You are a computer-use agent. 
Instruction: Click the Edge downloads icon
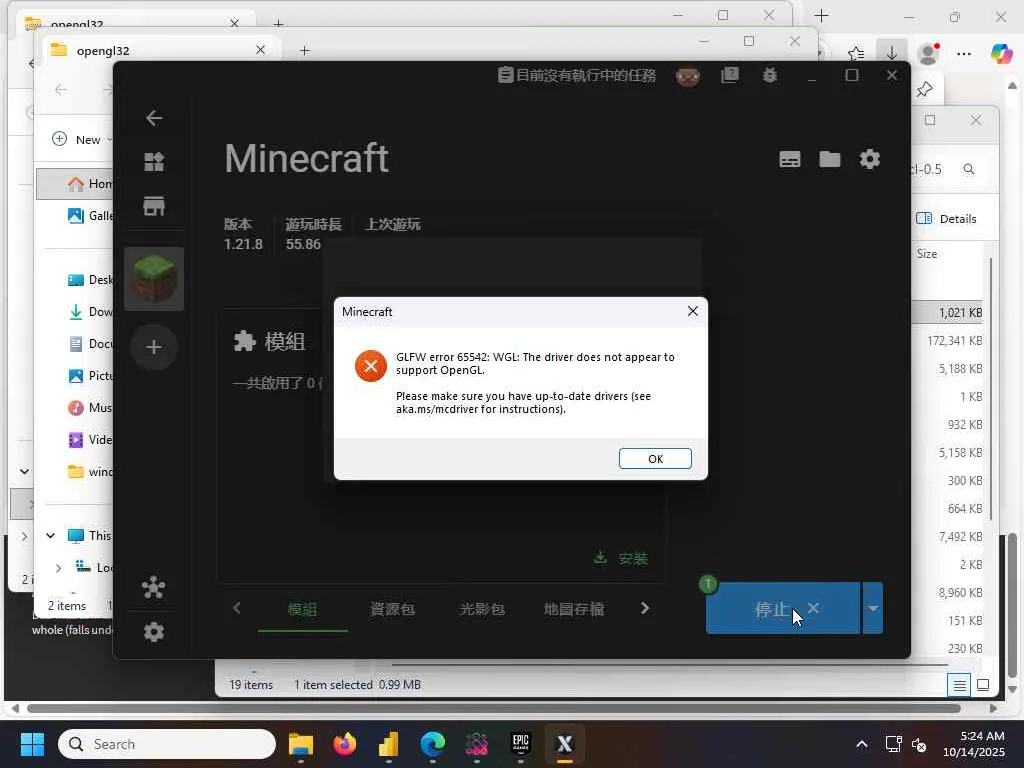(x=891, y=54)
